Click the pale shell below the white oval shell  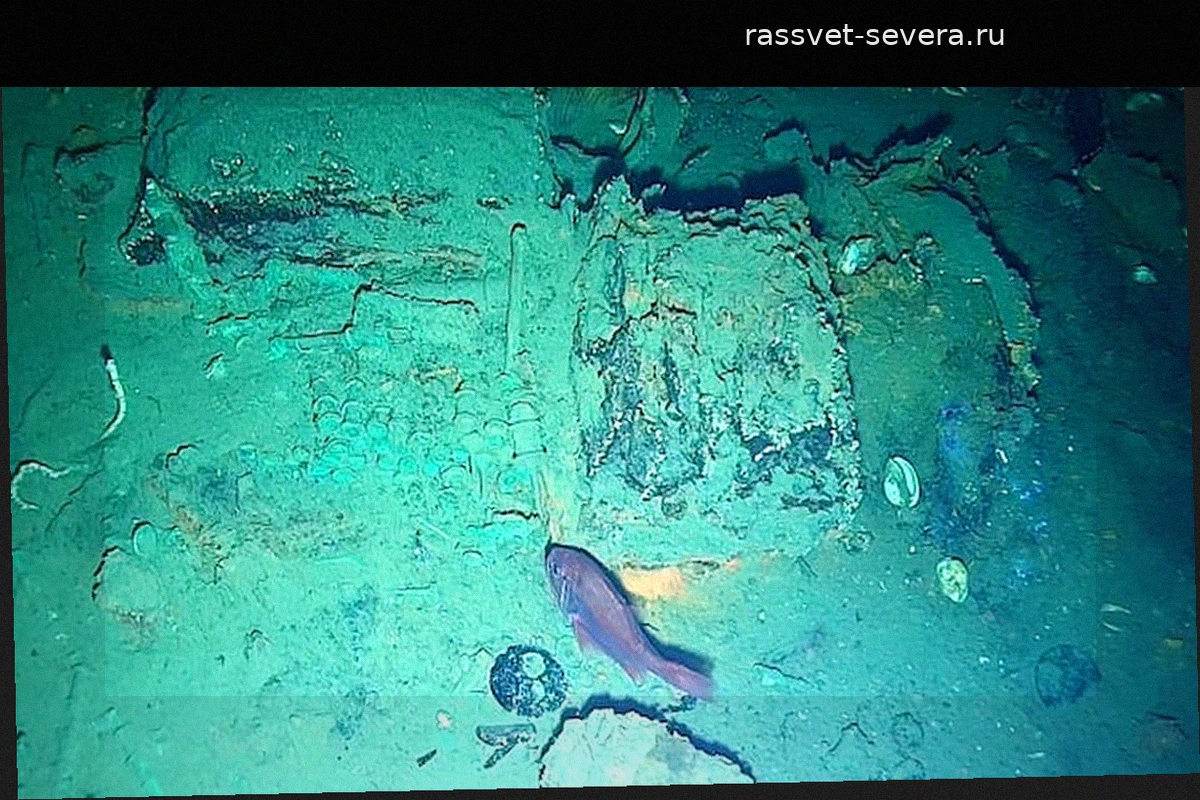click(952, 579)
